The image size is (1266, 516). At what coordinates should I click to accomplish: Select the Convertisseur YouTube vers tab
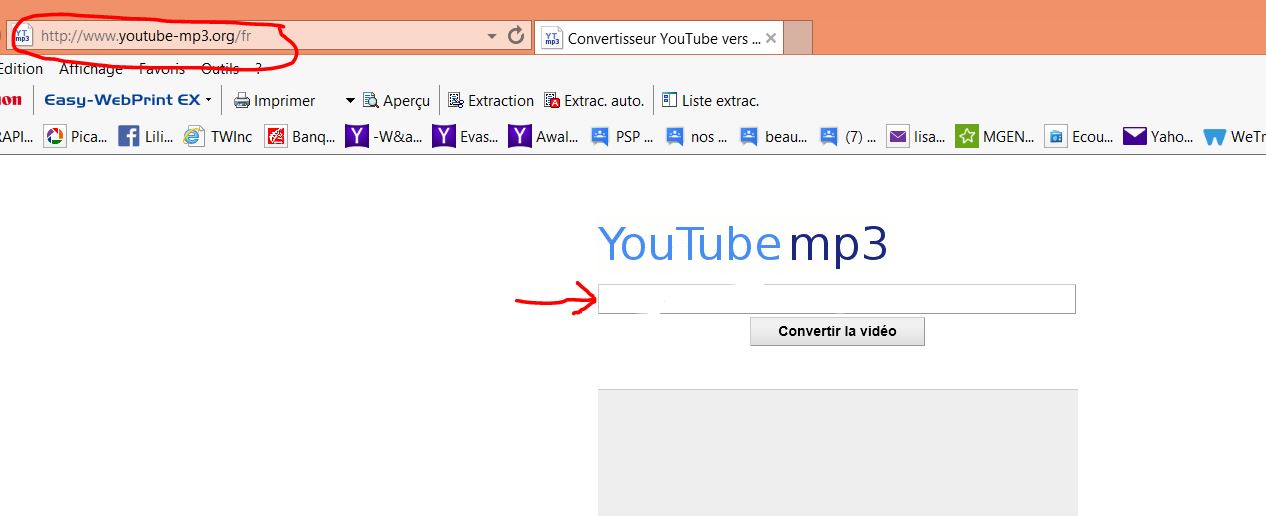point(658,39)
